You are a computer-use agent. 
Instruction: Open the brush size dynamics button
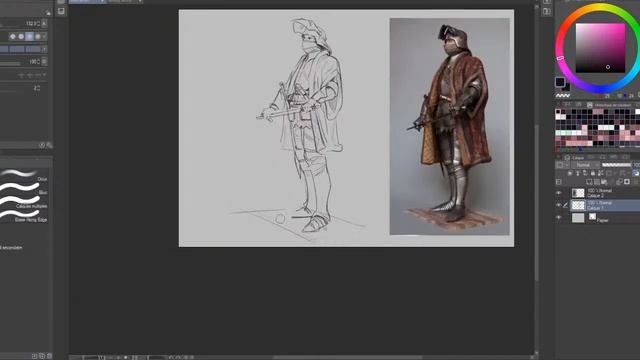(44, 24)
